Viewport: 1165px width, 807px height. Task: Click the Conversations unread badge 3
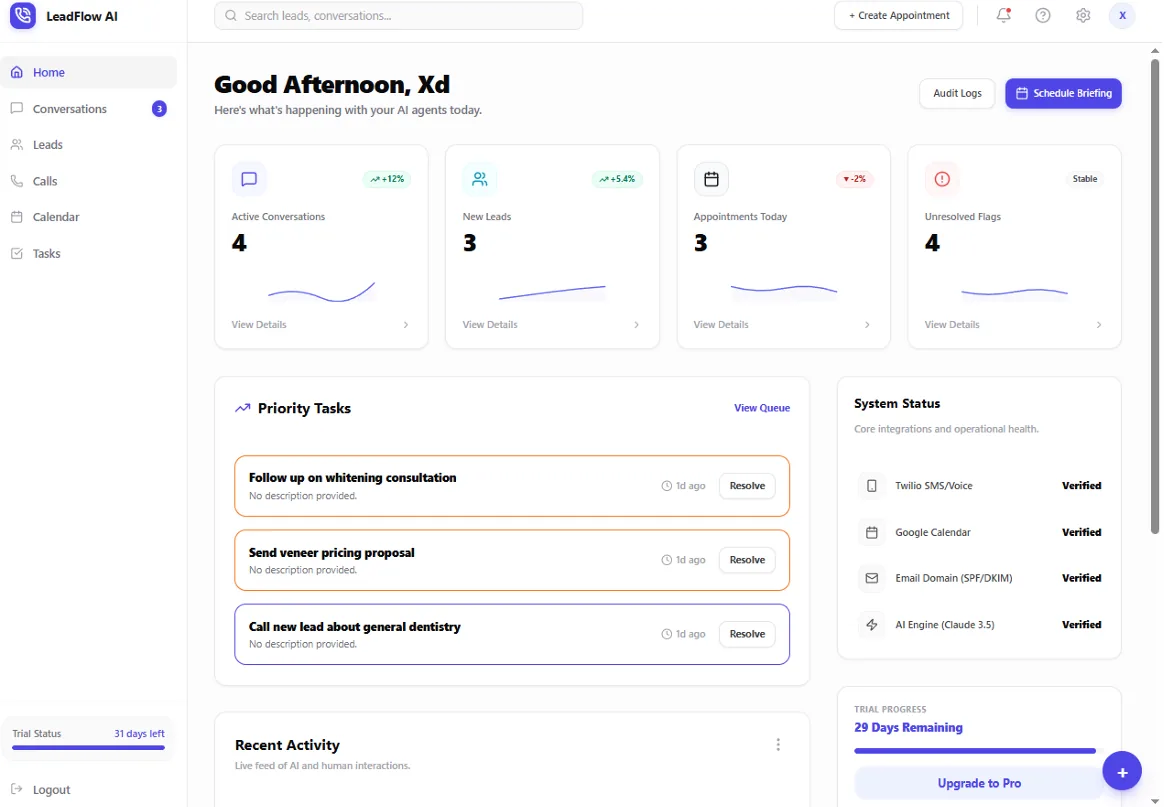coord(159,109)
